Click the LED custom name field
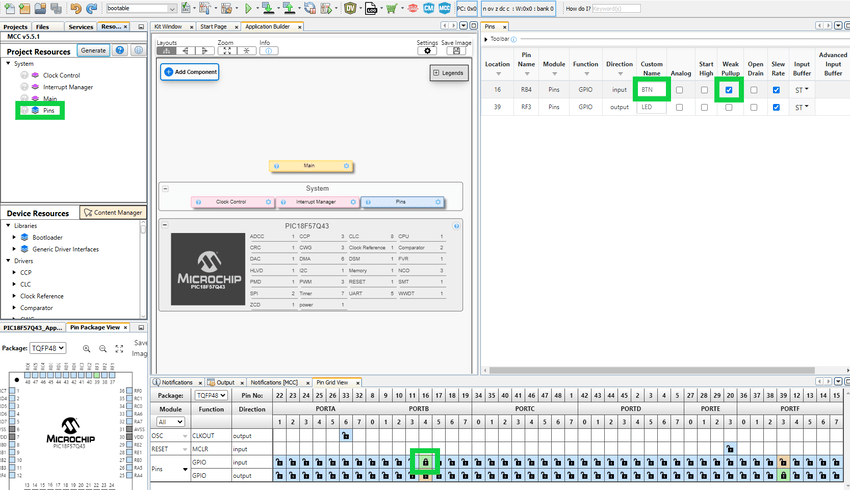Screen dimensions: 850x490 [651, 107]
